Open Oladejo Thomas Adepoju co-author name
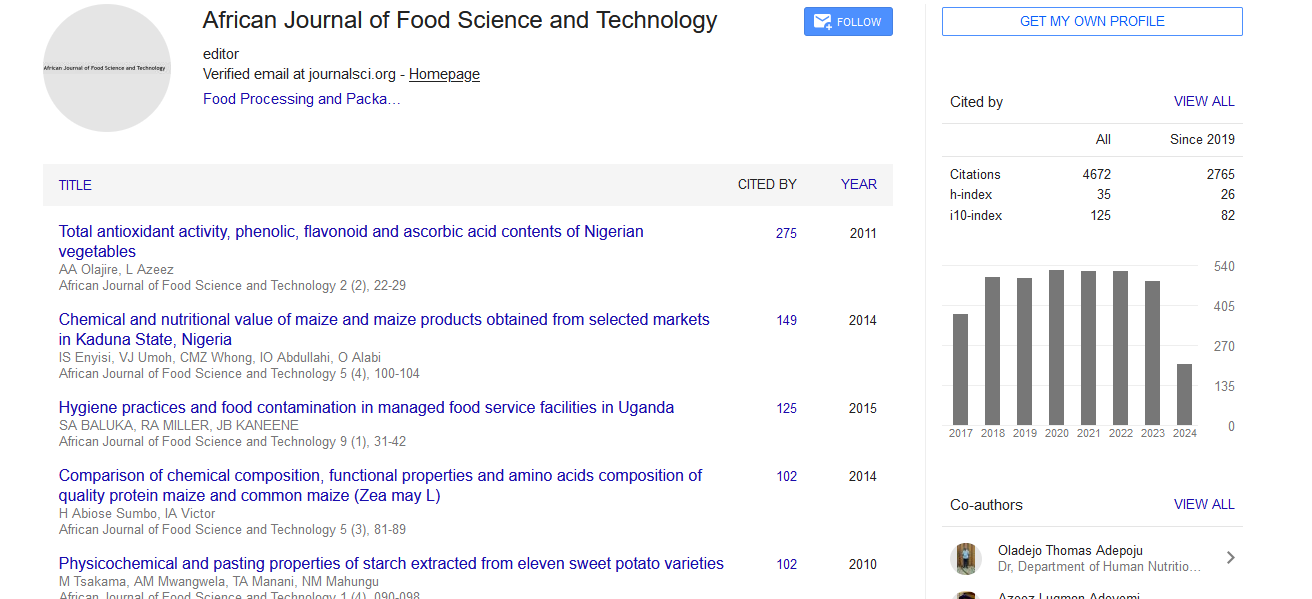Image resolution: width=1312 pixels, height=599 pixels. pyautogui.click(x=1070, y=550)
